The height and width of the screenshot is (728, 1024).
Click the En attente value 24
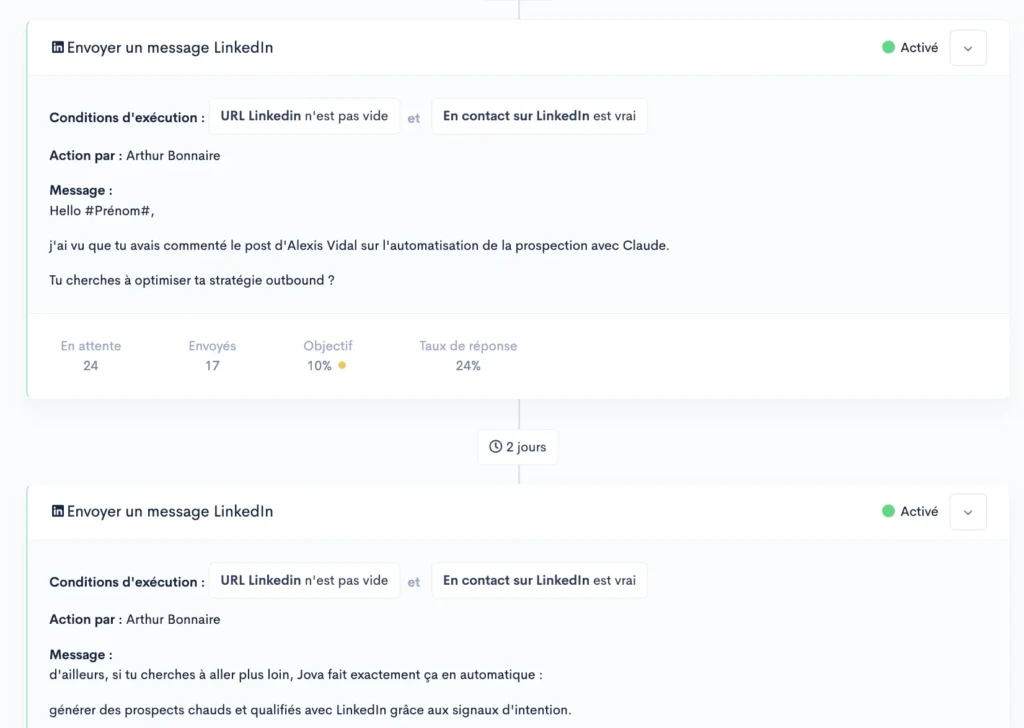[91, 366]
